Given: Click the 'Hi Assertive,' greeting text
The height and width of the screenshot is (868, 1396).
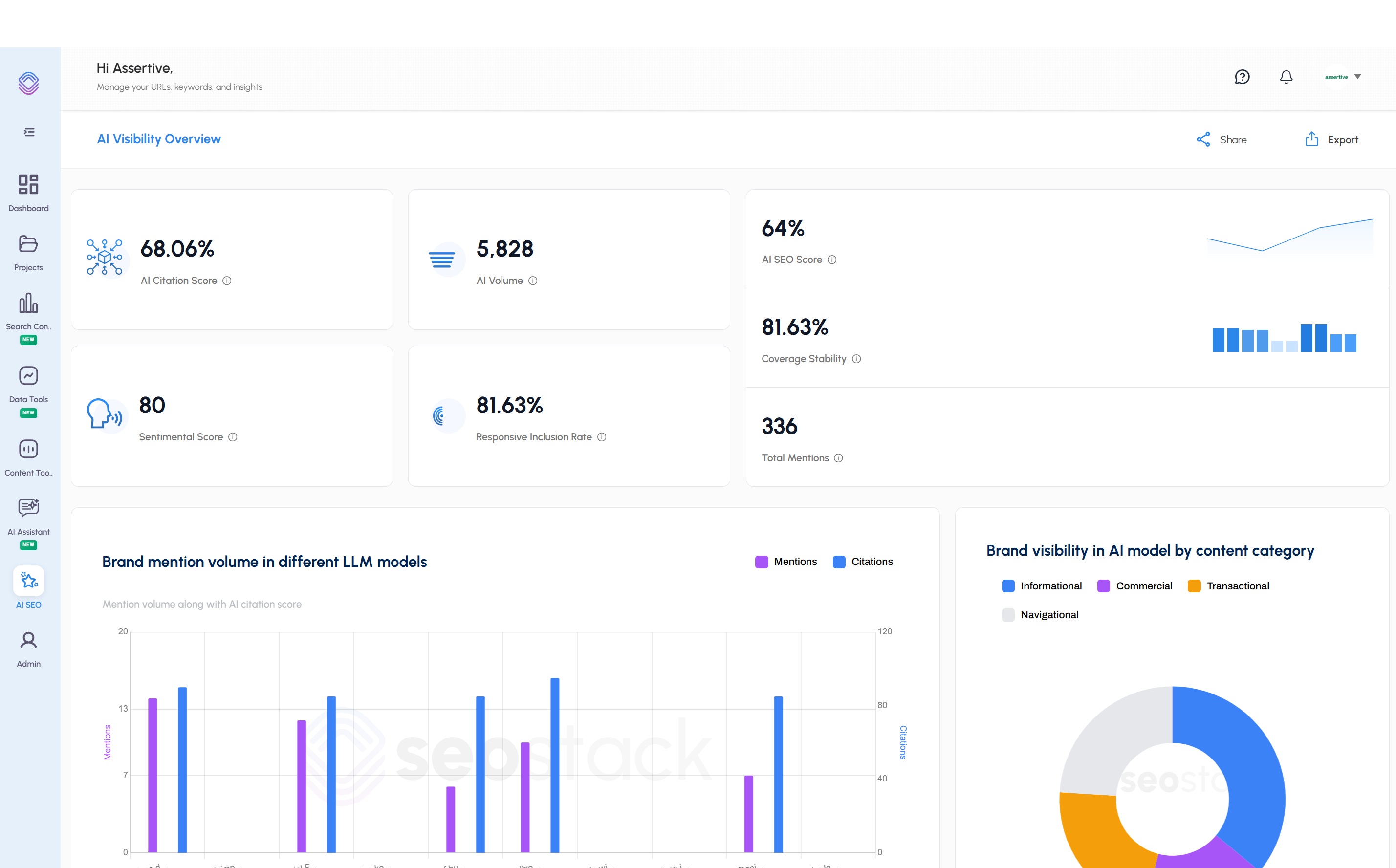Looking at the screenshot, I should tap(135, 68).
